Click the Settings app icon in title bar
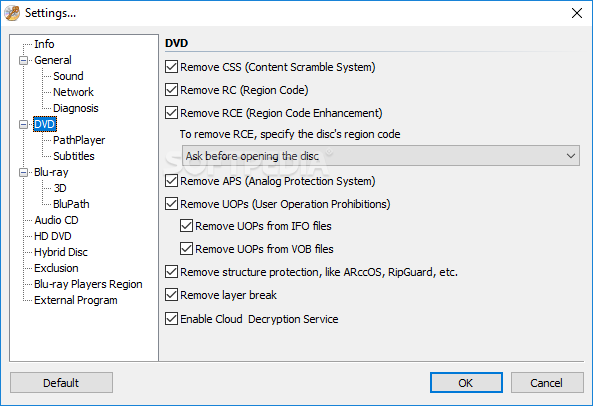 click(12, 13)
